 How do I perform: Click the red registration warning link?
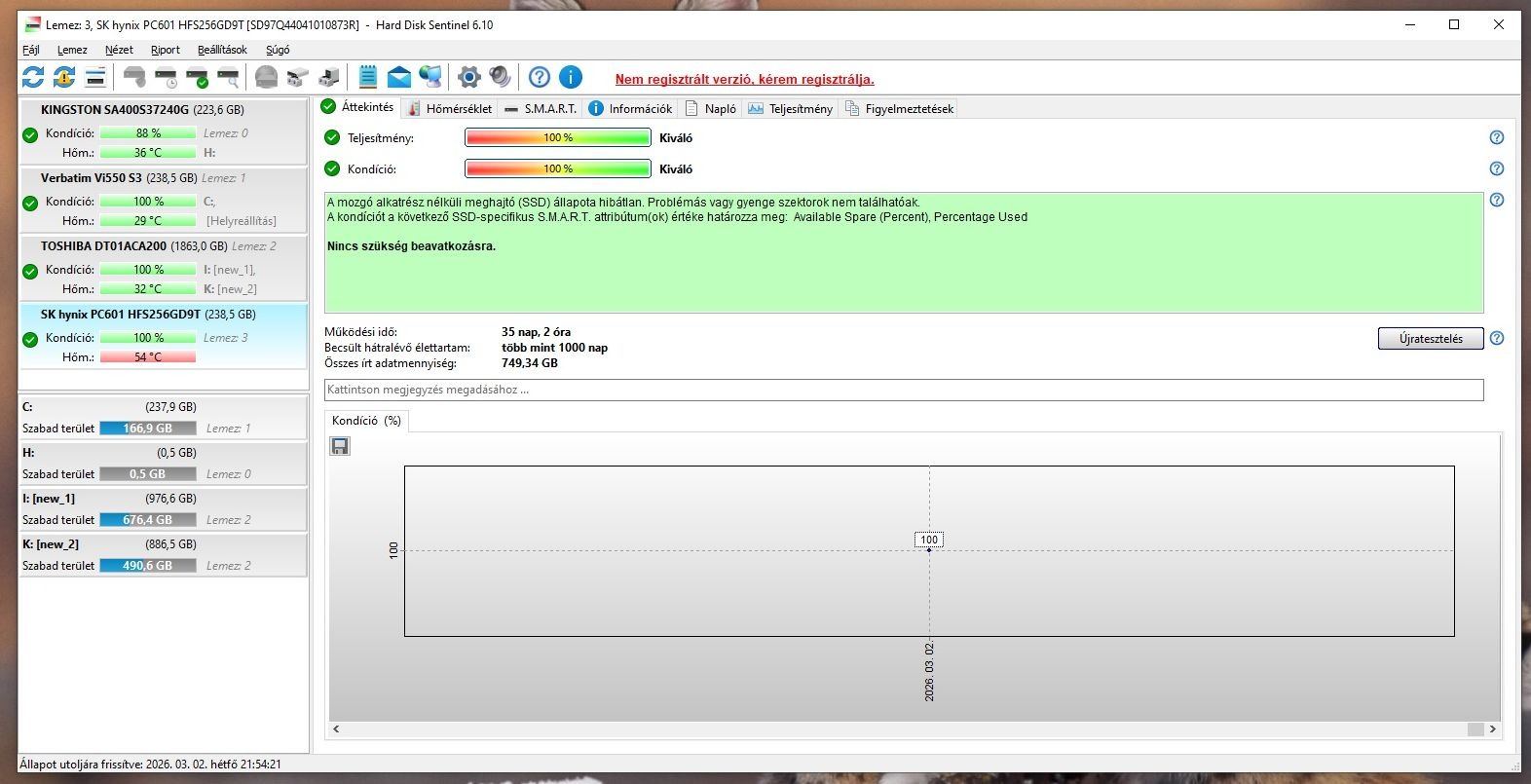click(744, 79)
